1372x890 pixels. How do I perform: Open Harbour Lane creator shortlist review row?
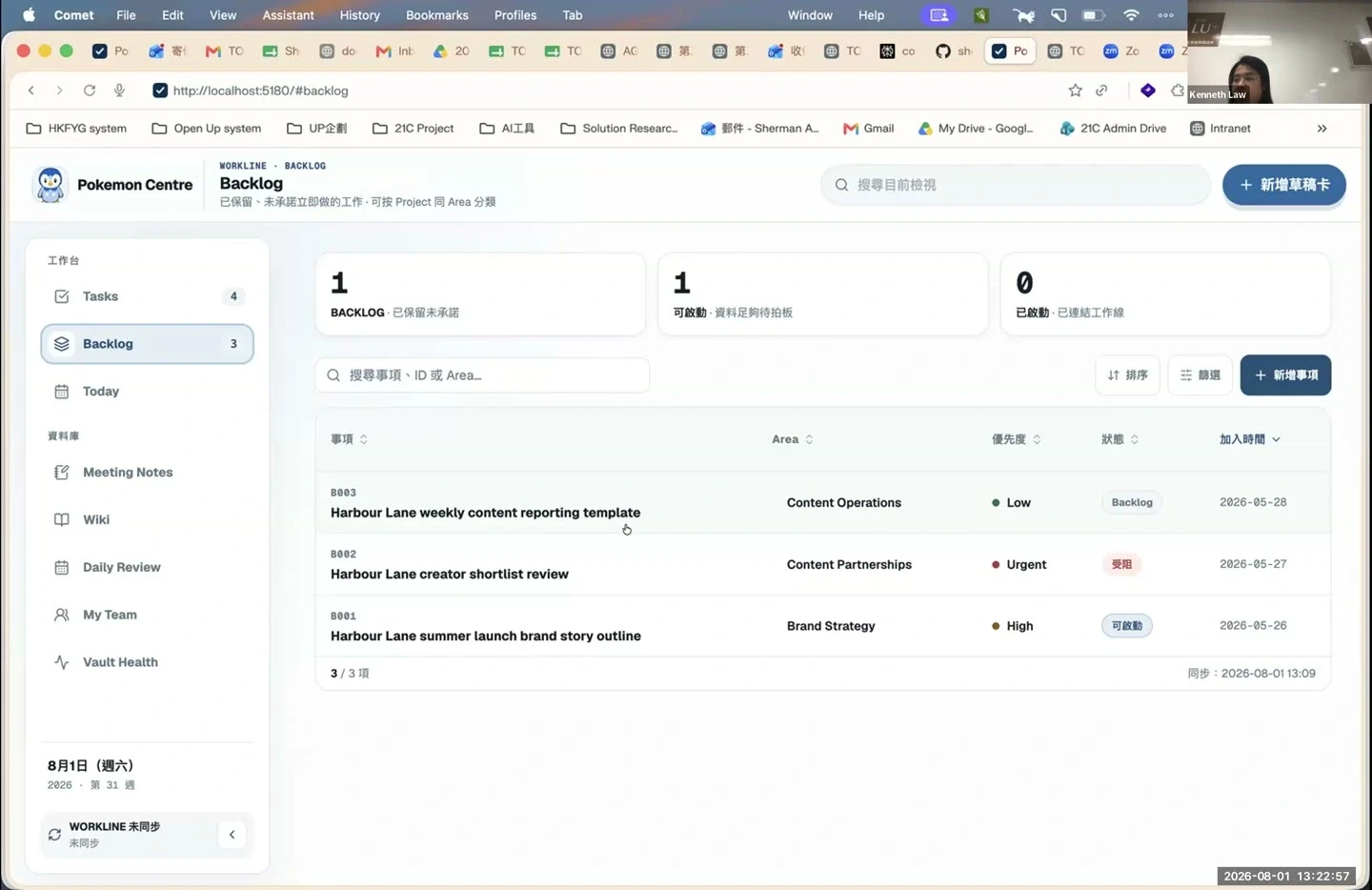[x=822, y=565]
